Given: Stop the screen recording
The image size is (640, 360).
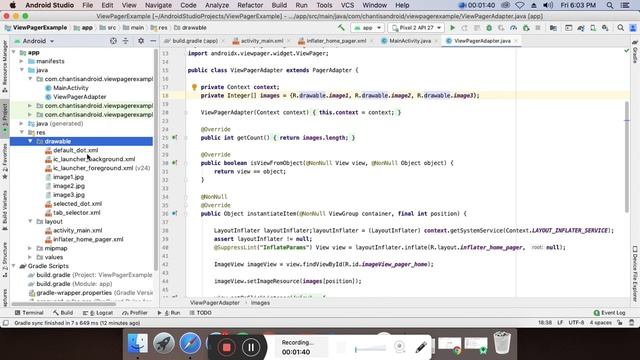Looking at the screenshot, I should pos(226,347).
